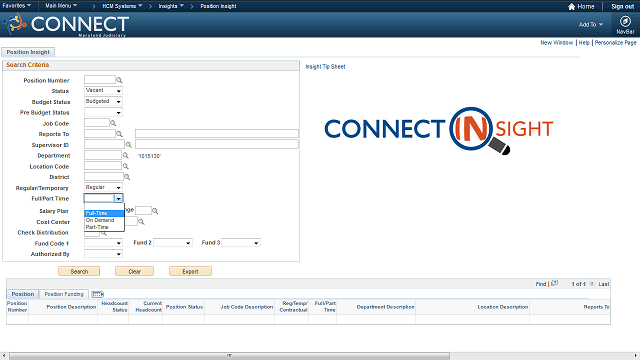Open HCM Systems breadcrumb menu
The height and width of the screenshot is (360, 640).
pos(122,6)
